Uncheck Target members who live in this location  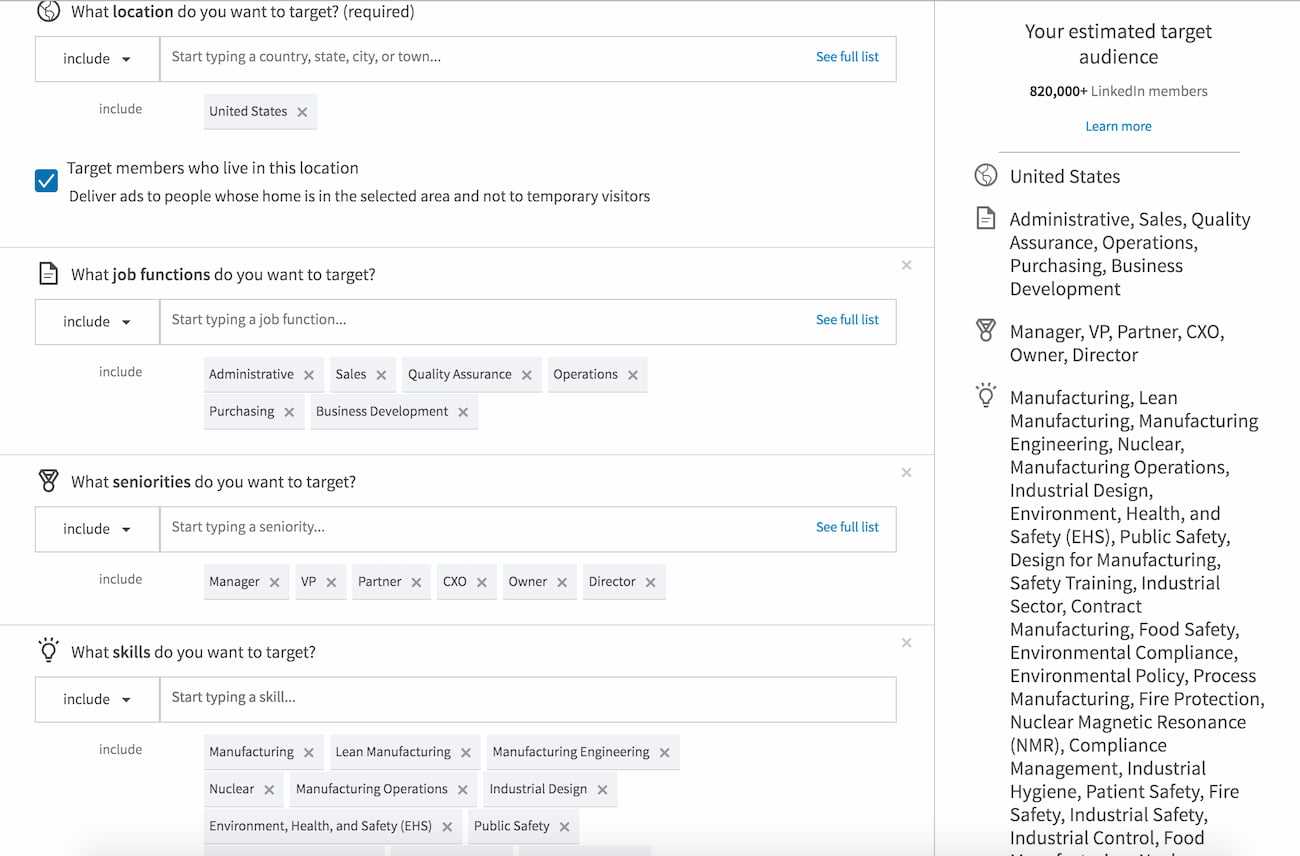click(x=46, y=181)
